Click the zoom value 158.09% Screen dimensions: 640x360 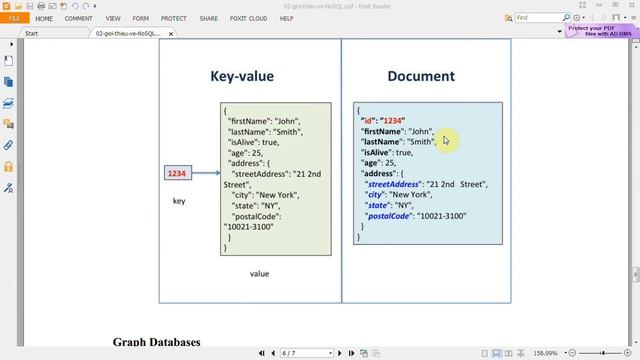545,353
